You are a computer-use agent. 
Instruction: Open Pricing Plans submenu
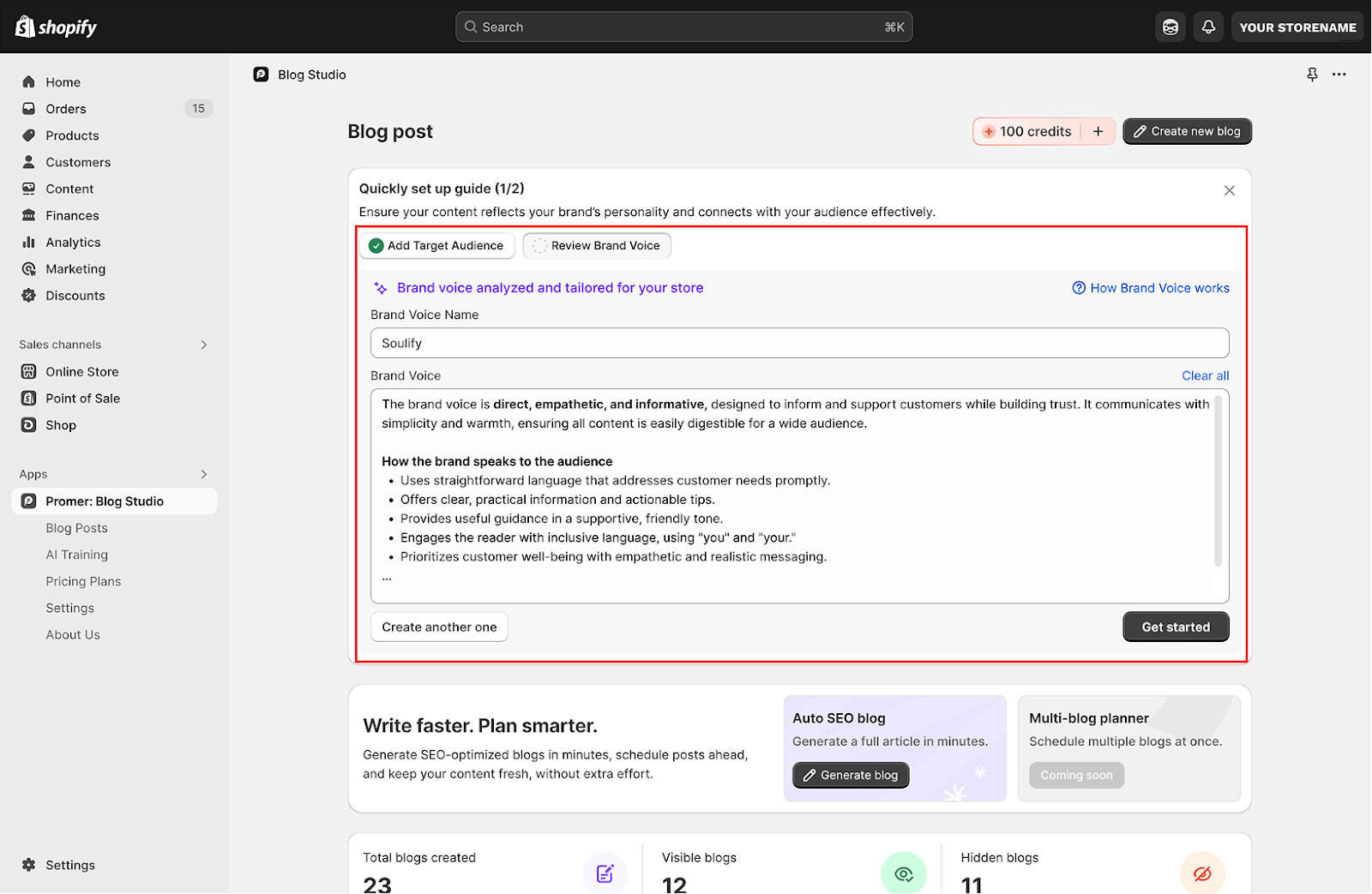coord(83,581)
